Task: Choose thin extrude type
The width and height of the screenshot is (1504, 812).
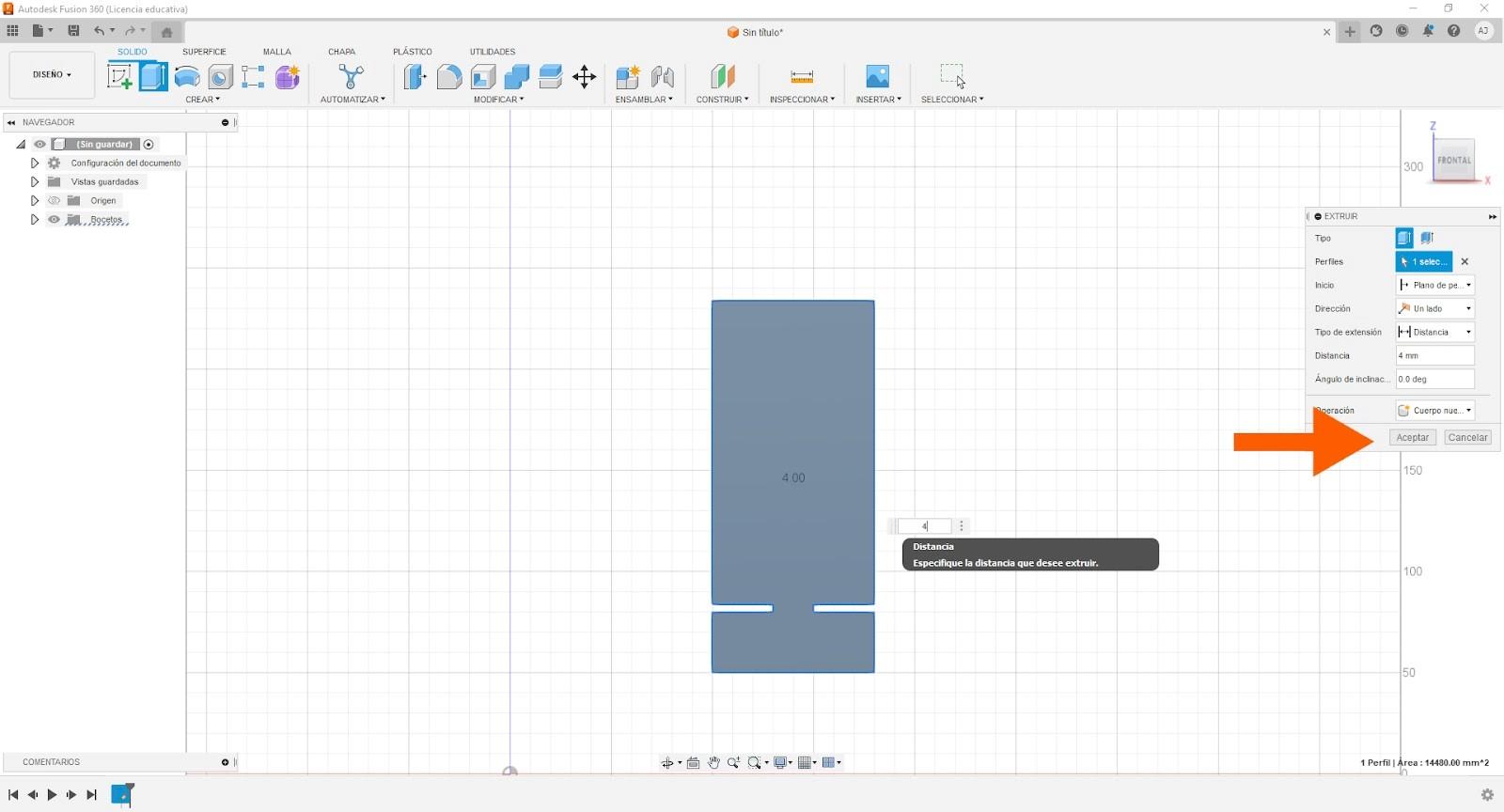Action: (x=1427, y=239)
